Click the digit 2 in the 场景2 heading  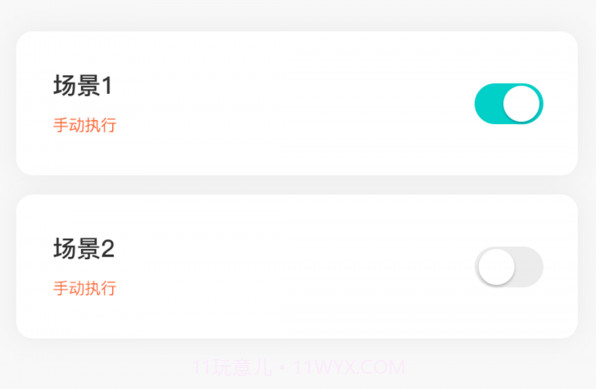tap(108, 249)
